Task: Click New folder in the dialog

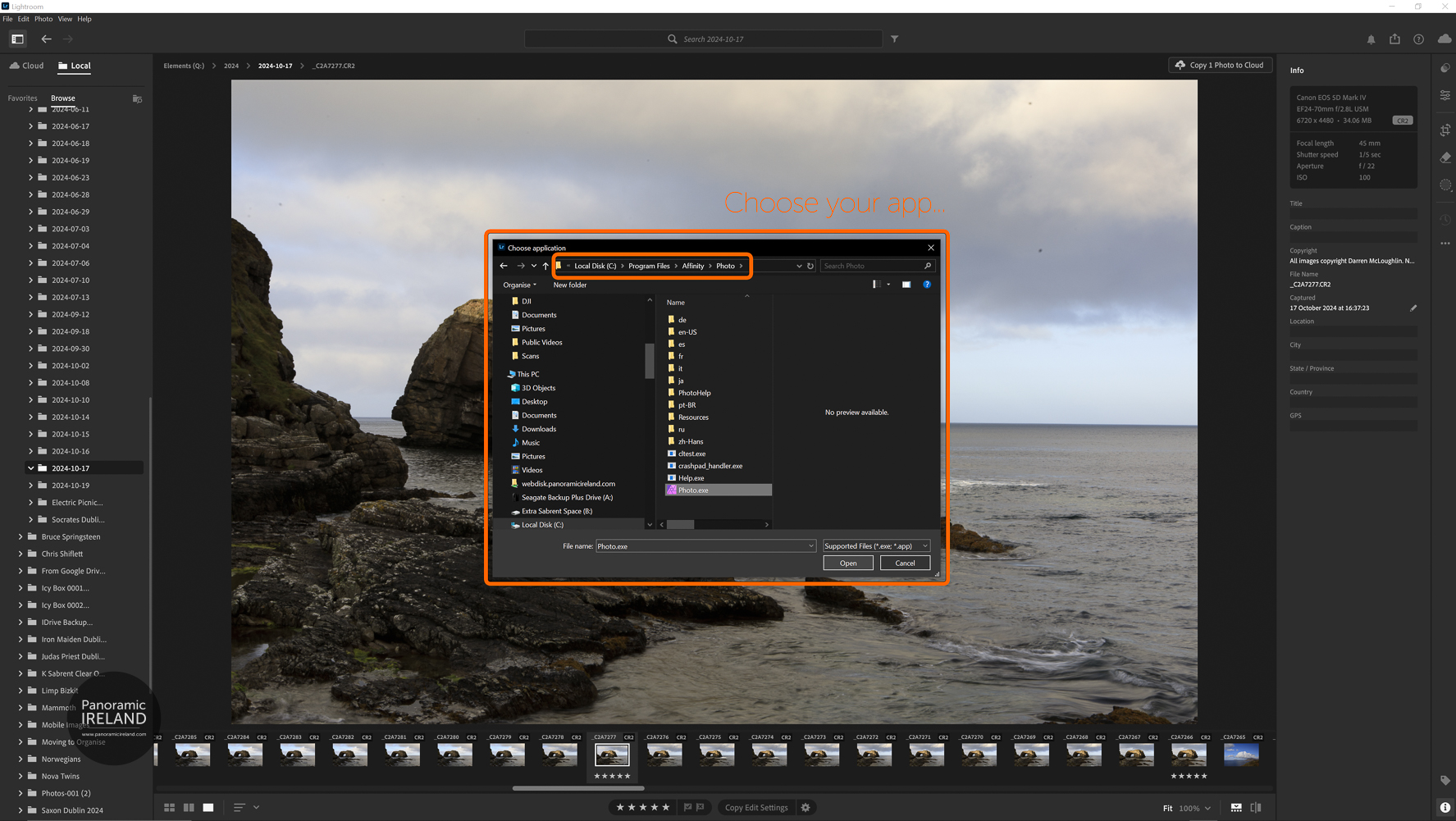Action: click(570, 285)
